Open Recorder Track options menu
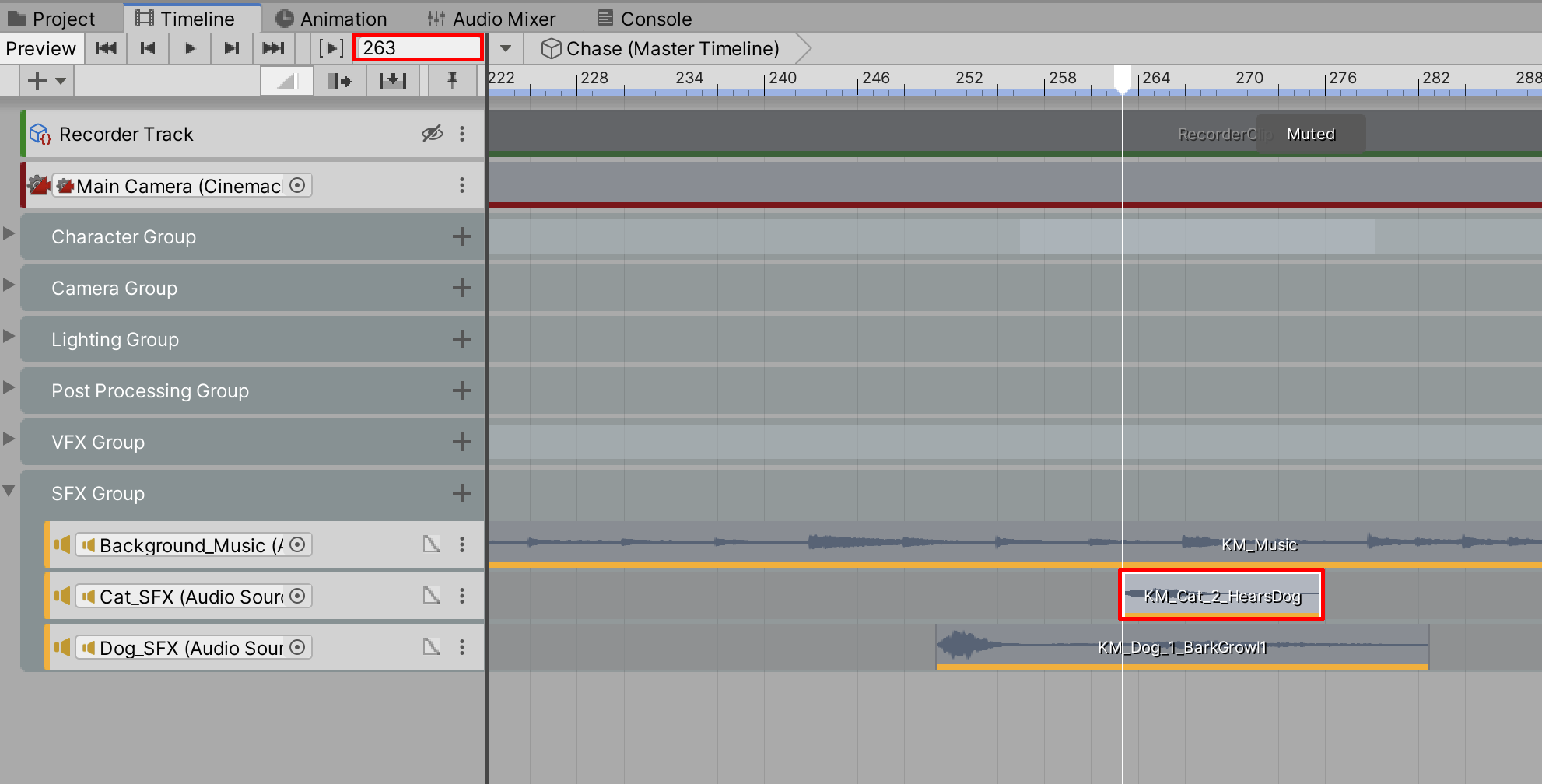Image resolution: width=1542 pixels, height=784 pixels. point(462,134)
